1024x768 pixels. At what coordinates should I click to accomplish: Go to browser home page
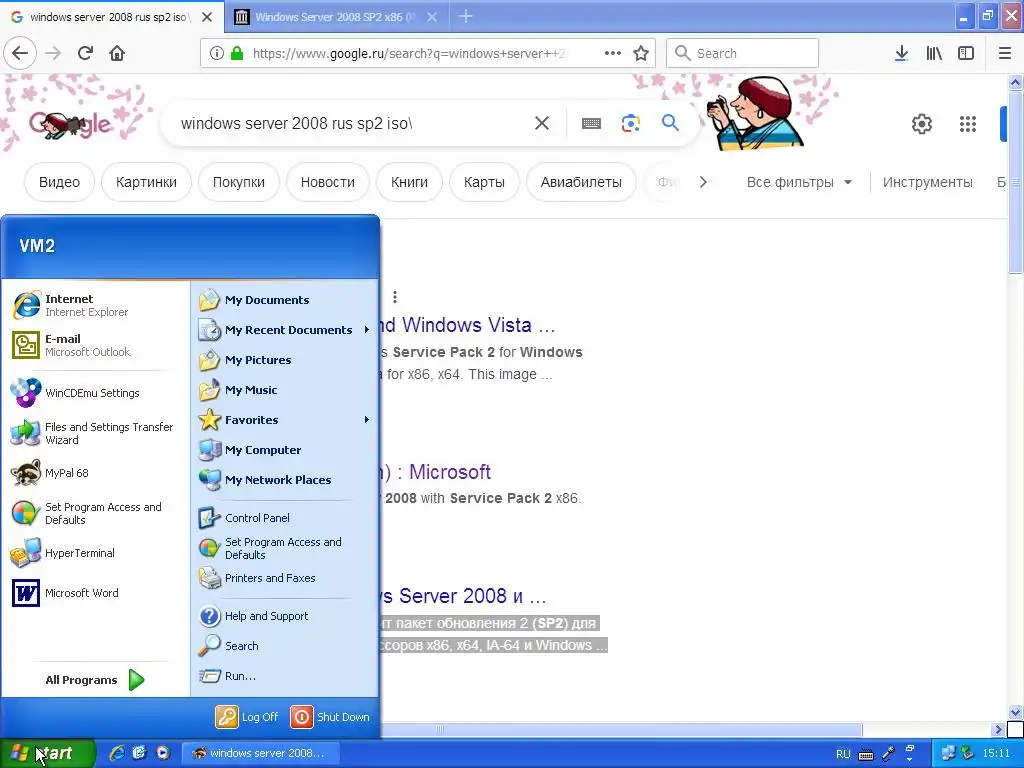[x=117, y=53]
